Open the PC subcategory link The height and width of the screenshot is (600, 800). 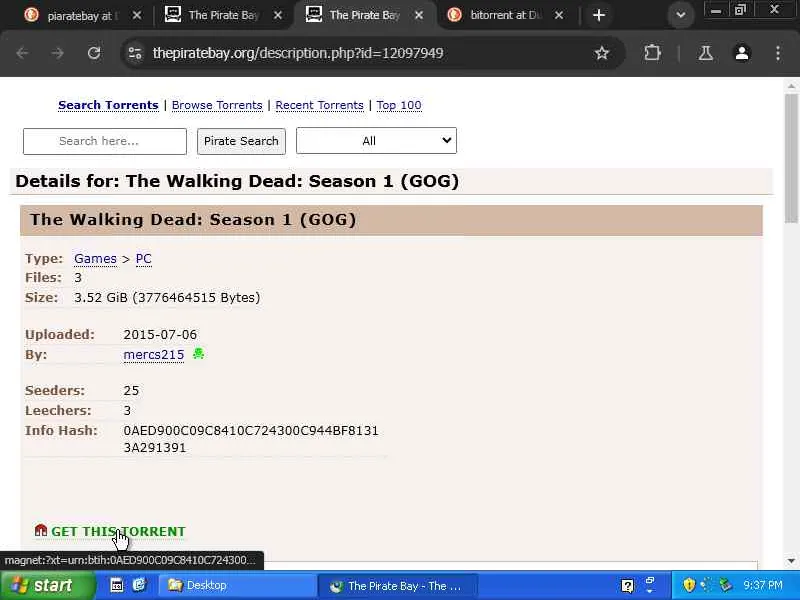point(143,259)
